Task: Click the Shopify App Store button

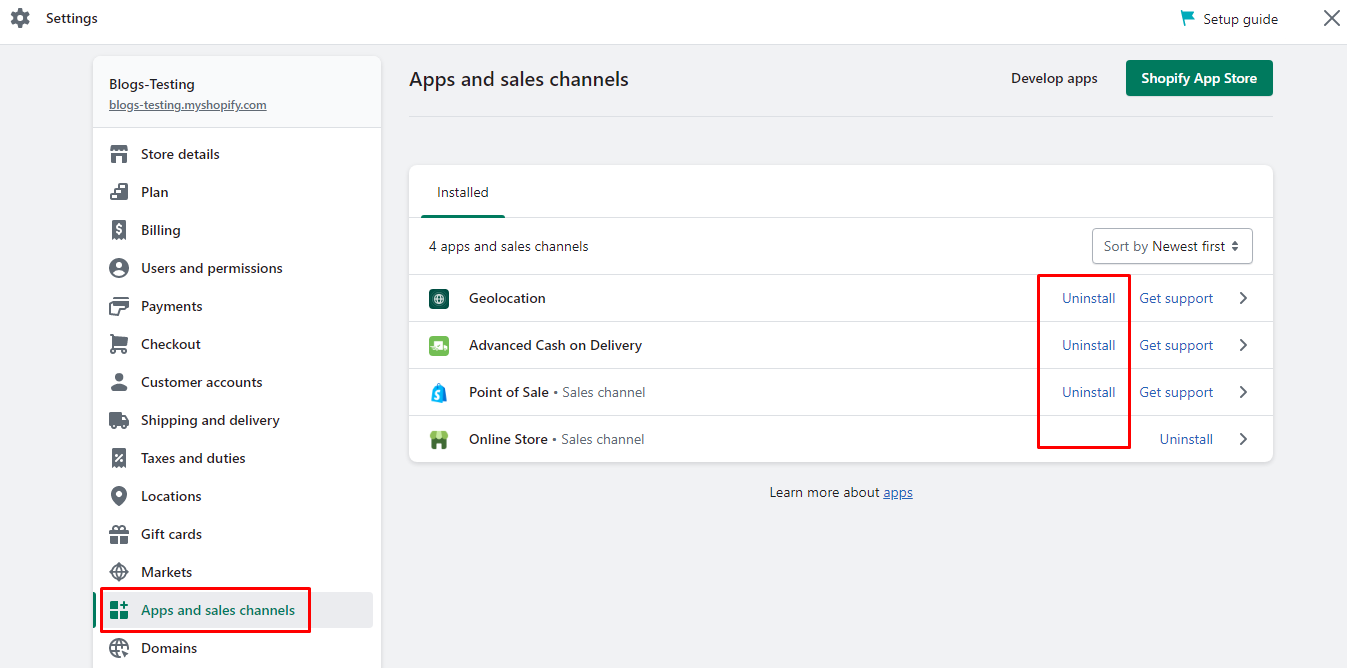Action: (1199, 77)
